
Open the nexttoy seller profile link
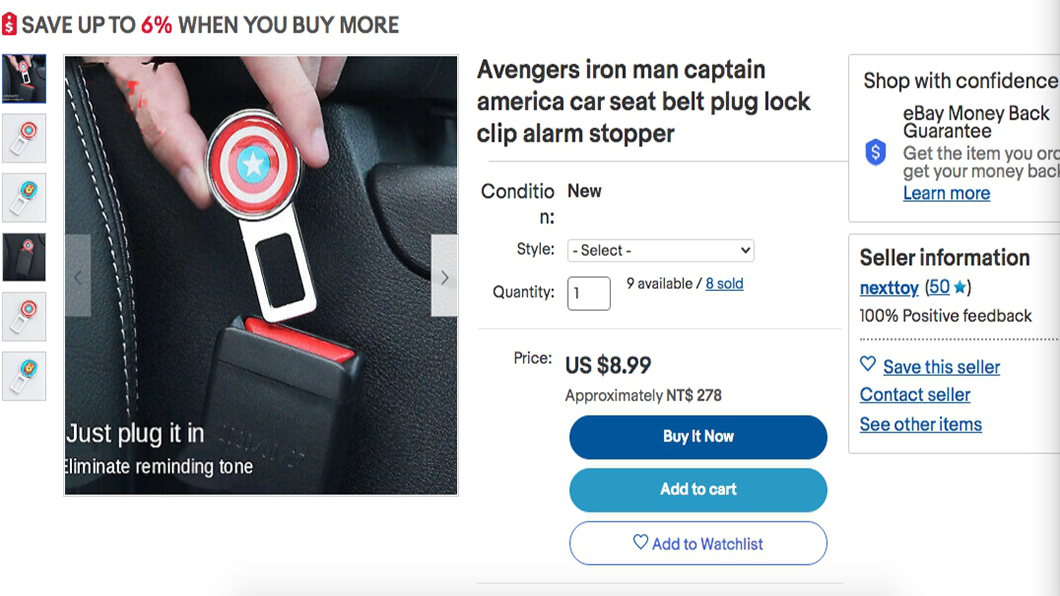tap(889, 288)
